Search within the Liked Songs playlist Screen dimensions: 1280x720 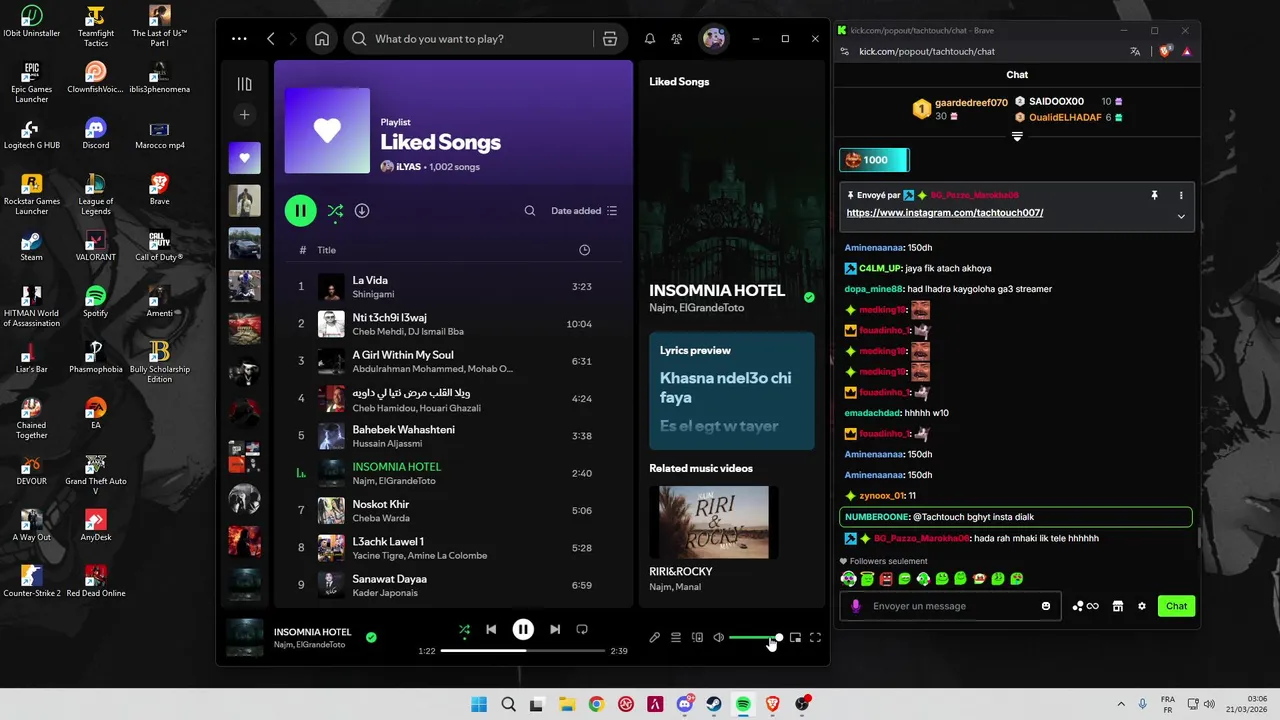[530, 211]
